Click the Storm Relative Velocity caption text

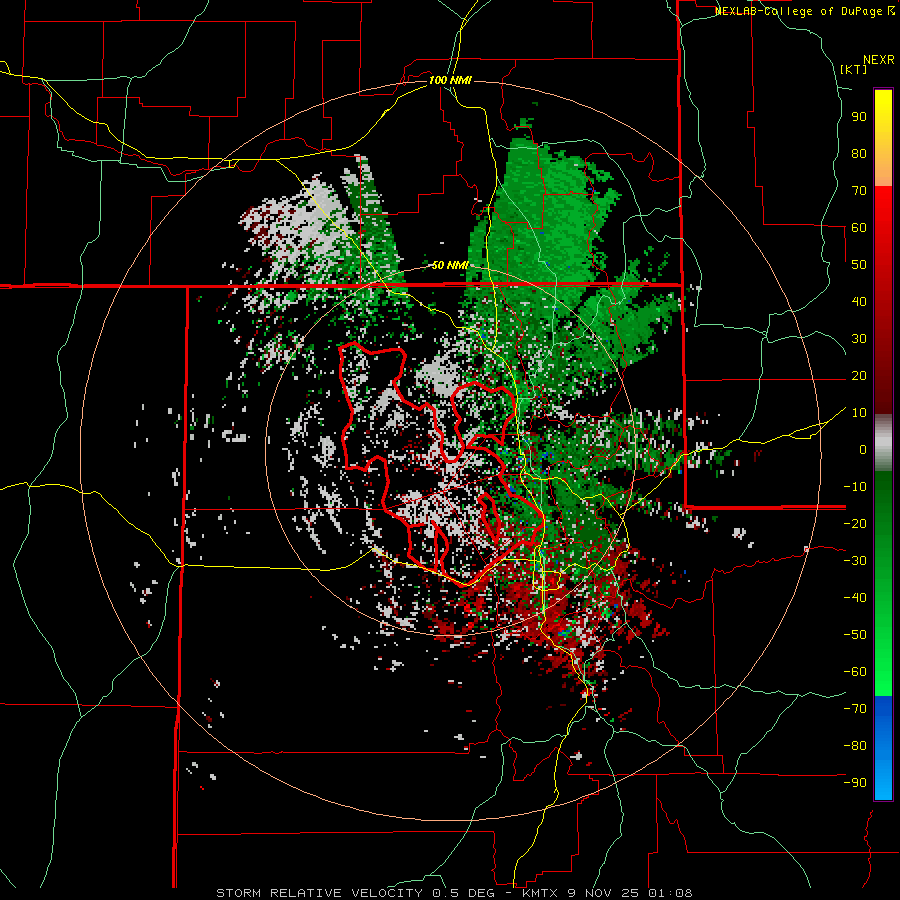pos(454,893)
